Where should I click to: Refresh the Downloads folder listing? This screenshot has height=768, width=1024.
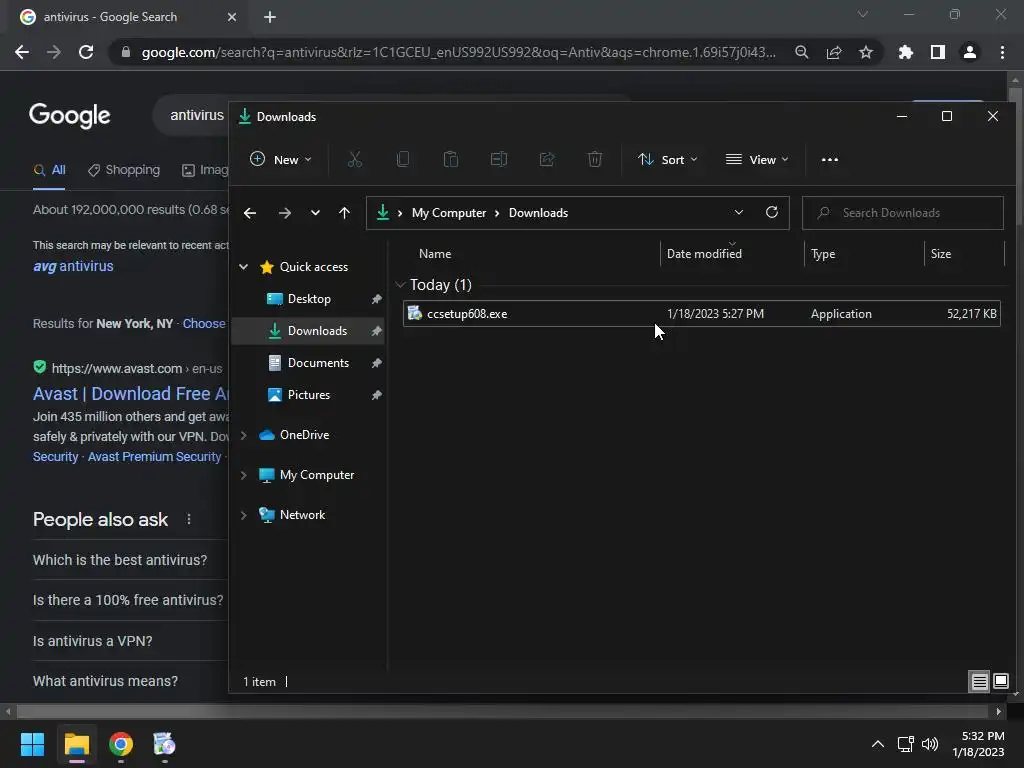[771, 213]
